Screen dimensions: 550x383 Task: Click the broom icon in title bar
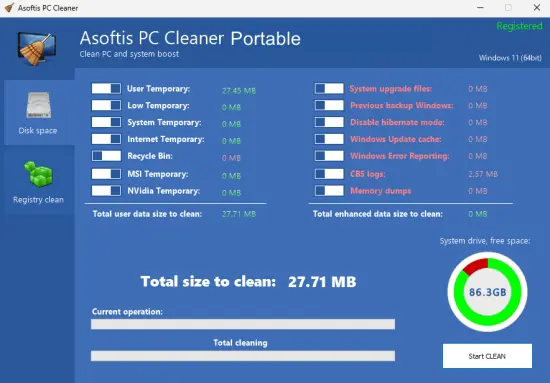pyautogui.click(x=9, y=8)
